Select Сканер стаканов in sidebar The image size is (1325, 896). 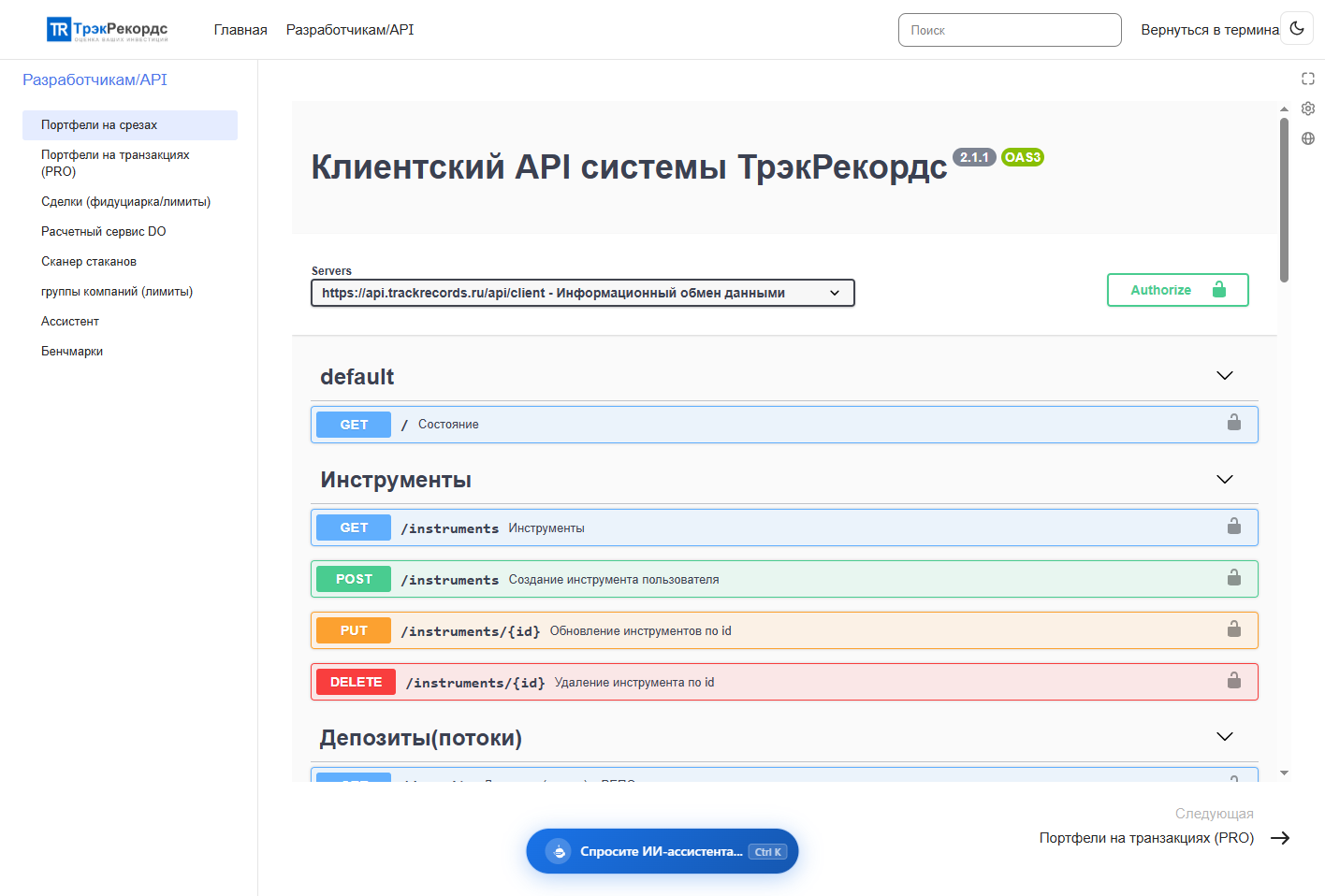[130, 262]
